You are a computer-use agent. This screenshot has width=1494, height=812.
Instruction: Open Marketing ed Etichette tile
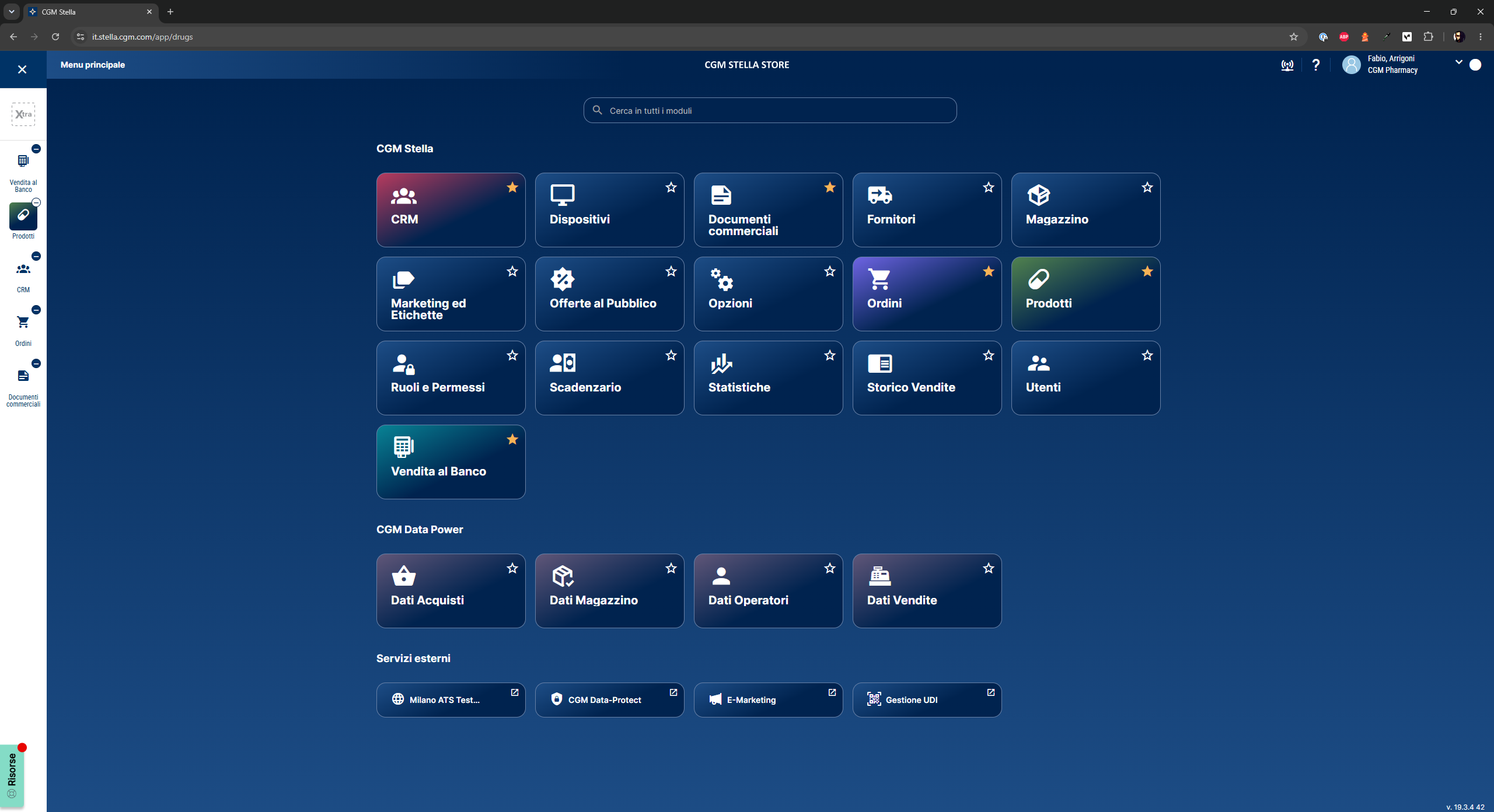click(451, 293)
